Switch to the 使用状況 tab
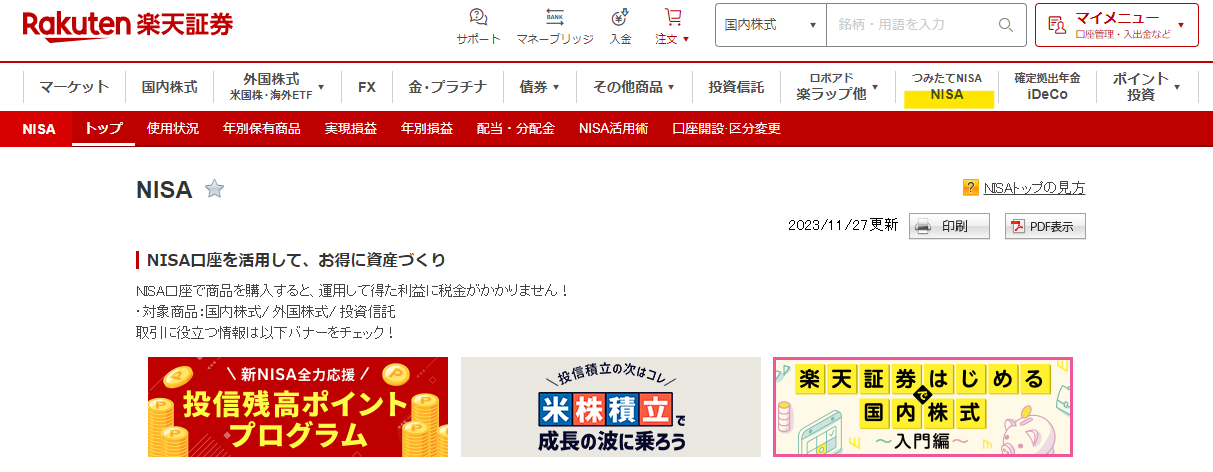Viewport: 1213px width, 472px height. (173, 128)
